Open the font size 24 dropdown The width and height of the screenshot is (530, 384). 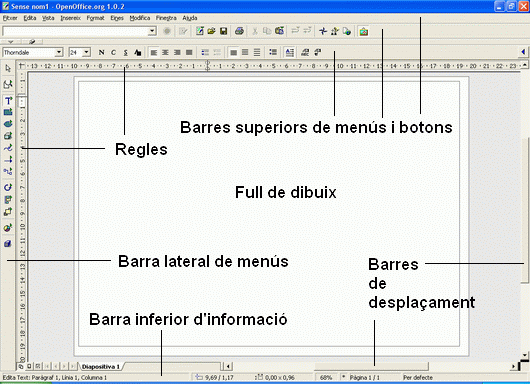(x=87, y=52)
